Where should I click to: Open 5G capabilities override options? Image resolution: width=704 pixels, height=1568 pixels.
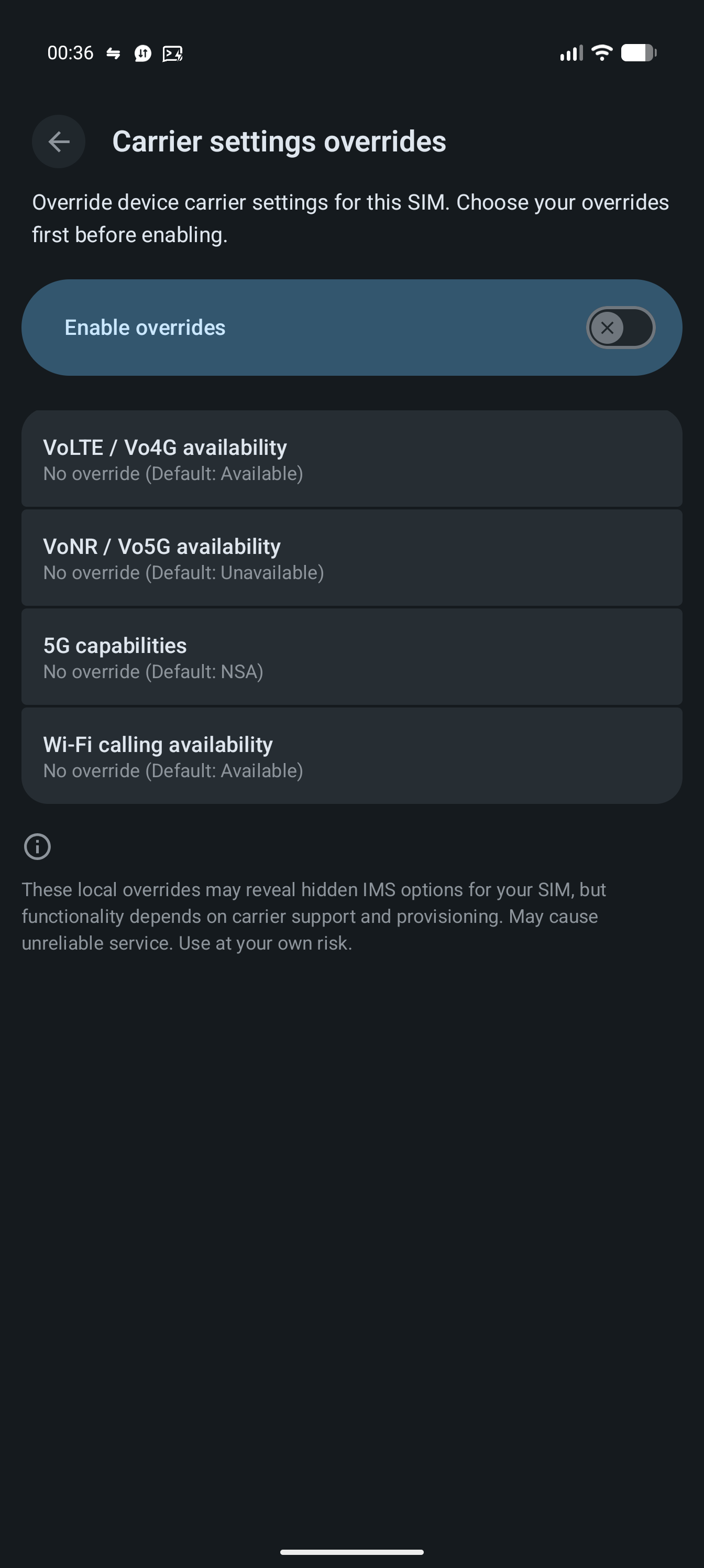[351, 657]
